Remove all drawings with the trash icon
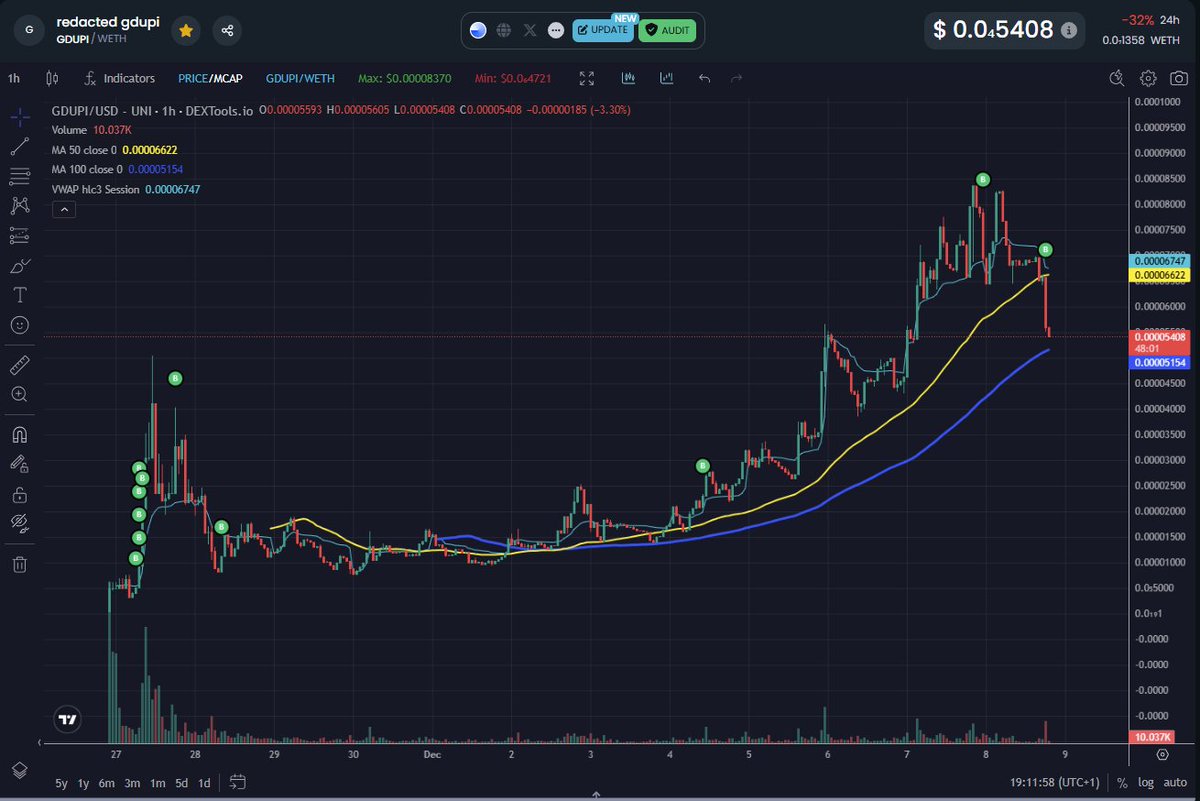 (20, 563)
